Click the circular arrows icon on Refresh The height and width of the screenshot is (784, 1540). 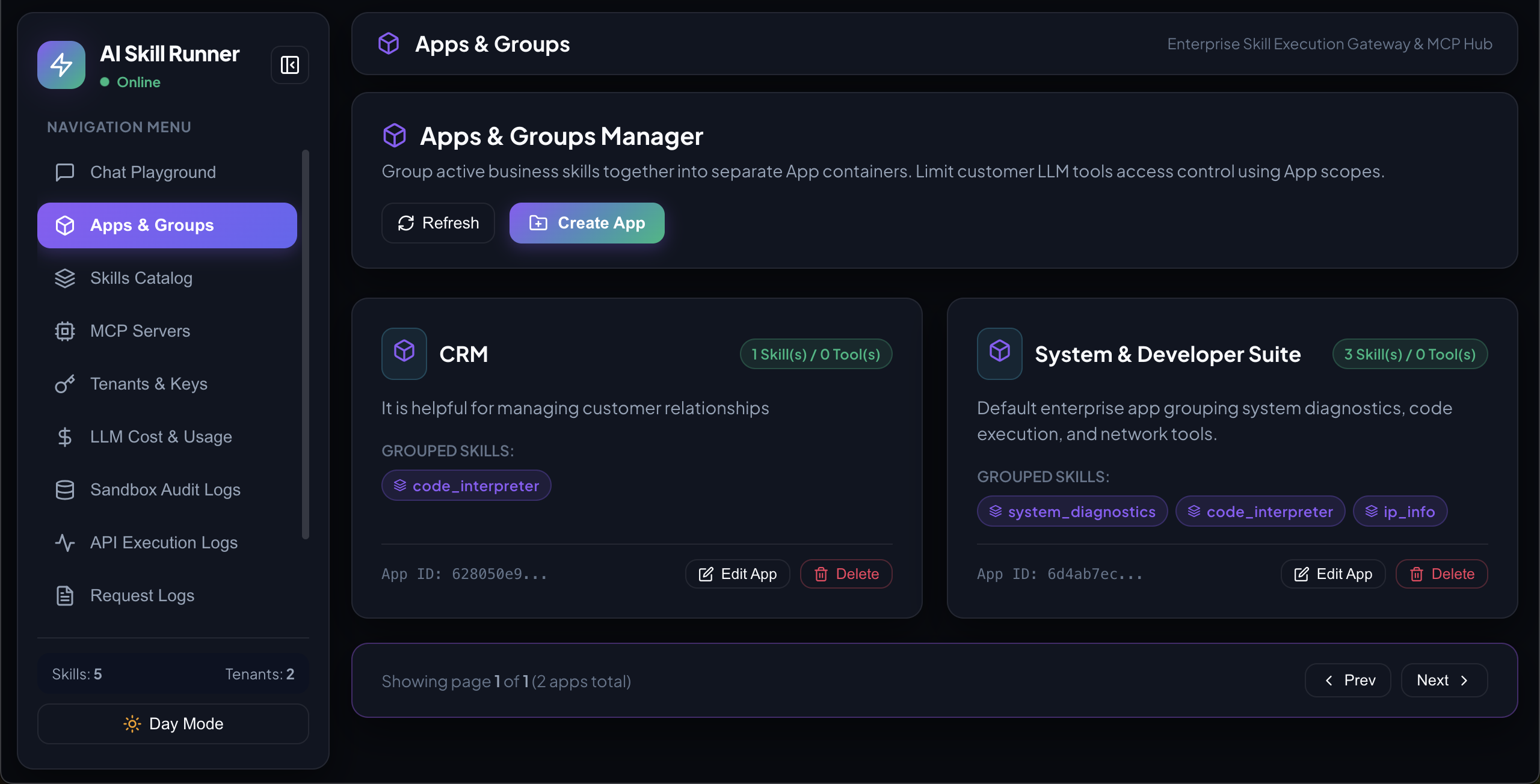(x=406, y=223)
